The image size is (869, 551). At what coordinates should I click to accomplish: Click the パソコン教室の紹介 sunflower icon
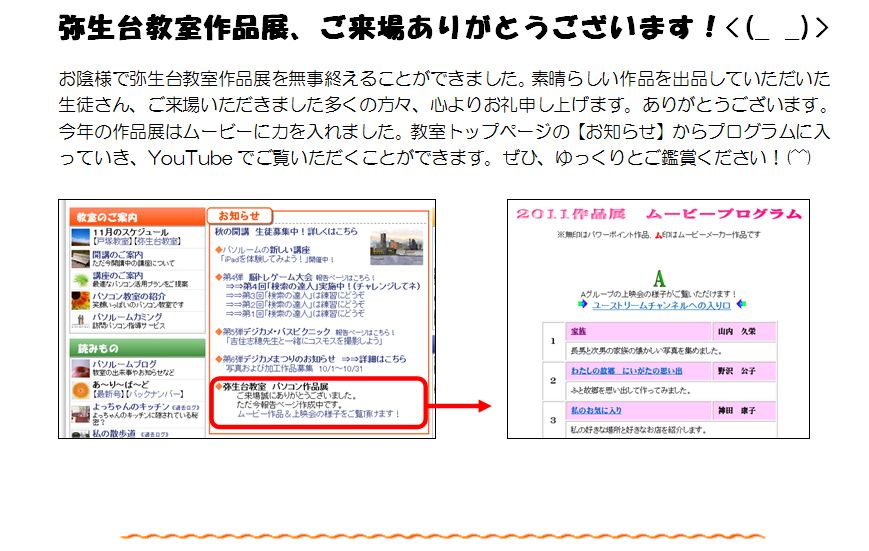click(80, 300)
